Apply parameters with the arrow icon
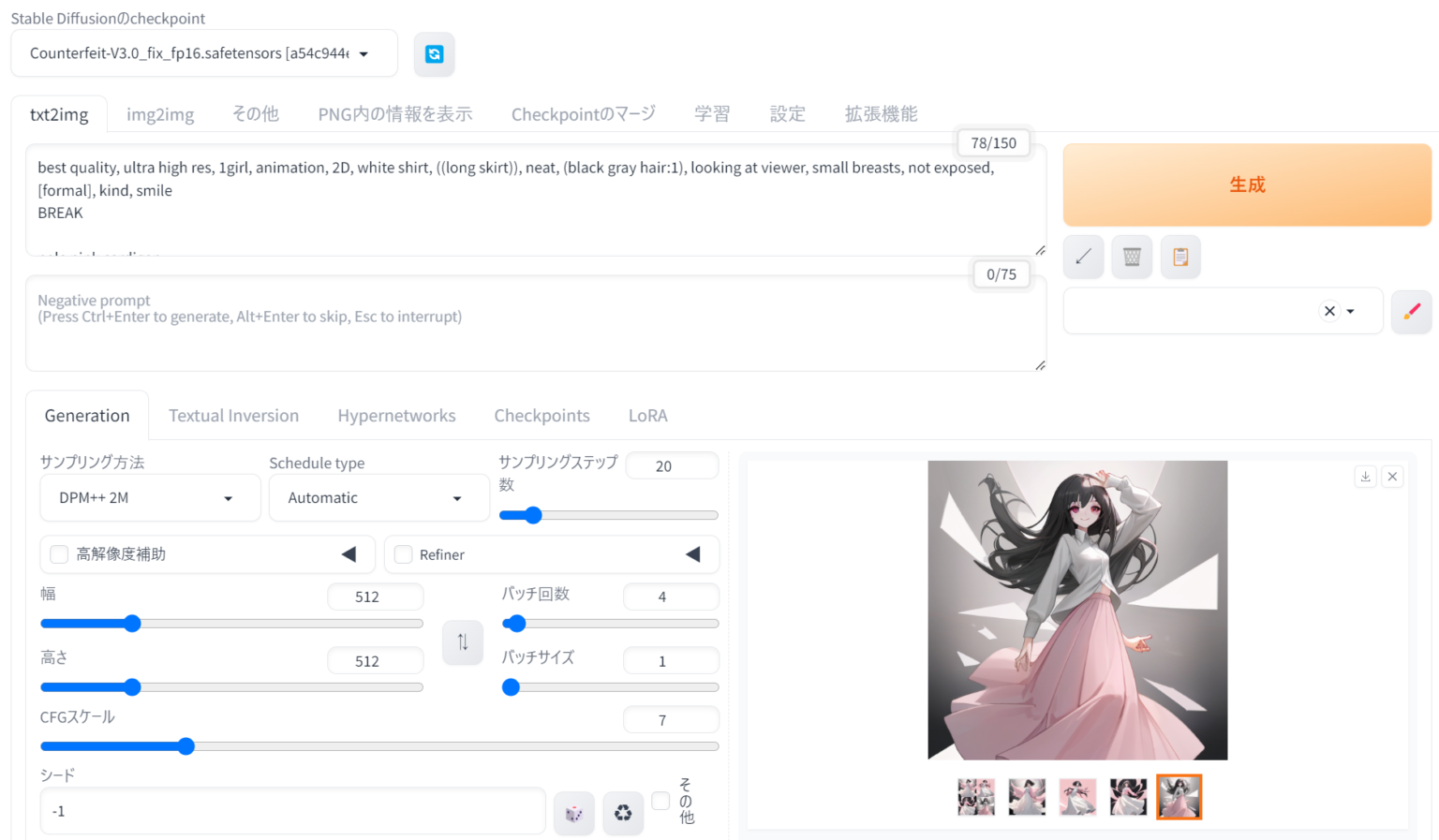This screenshot has width=1439, height=840. tap(1083, 257)
